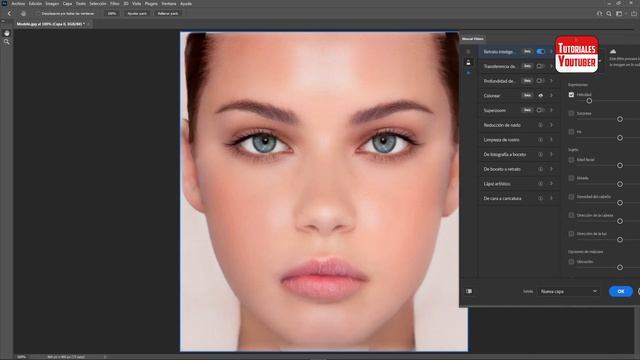Click download icon for Limpieza de rostro
640x360 pixels.
[x=540, y=140]
